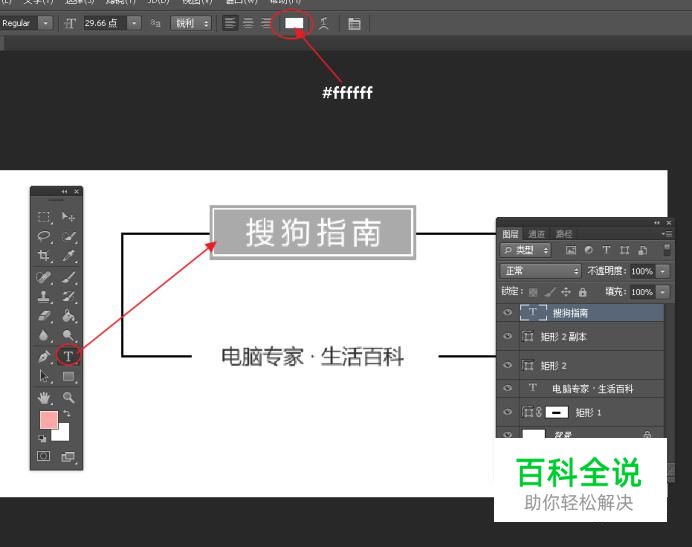Select the Rectangle shape tool
This screenshot has height=547, width=692.
[68, 376]
